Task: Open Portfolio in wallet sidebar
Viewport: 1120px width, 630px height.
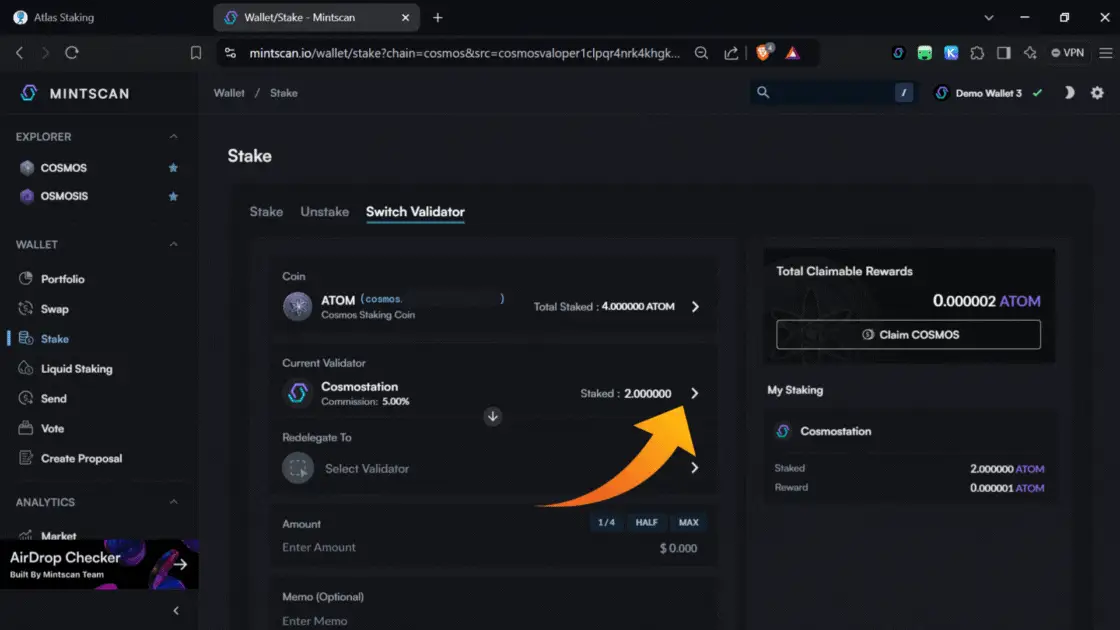Action: click(x=62, y=279)
